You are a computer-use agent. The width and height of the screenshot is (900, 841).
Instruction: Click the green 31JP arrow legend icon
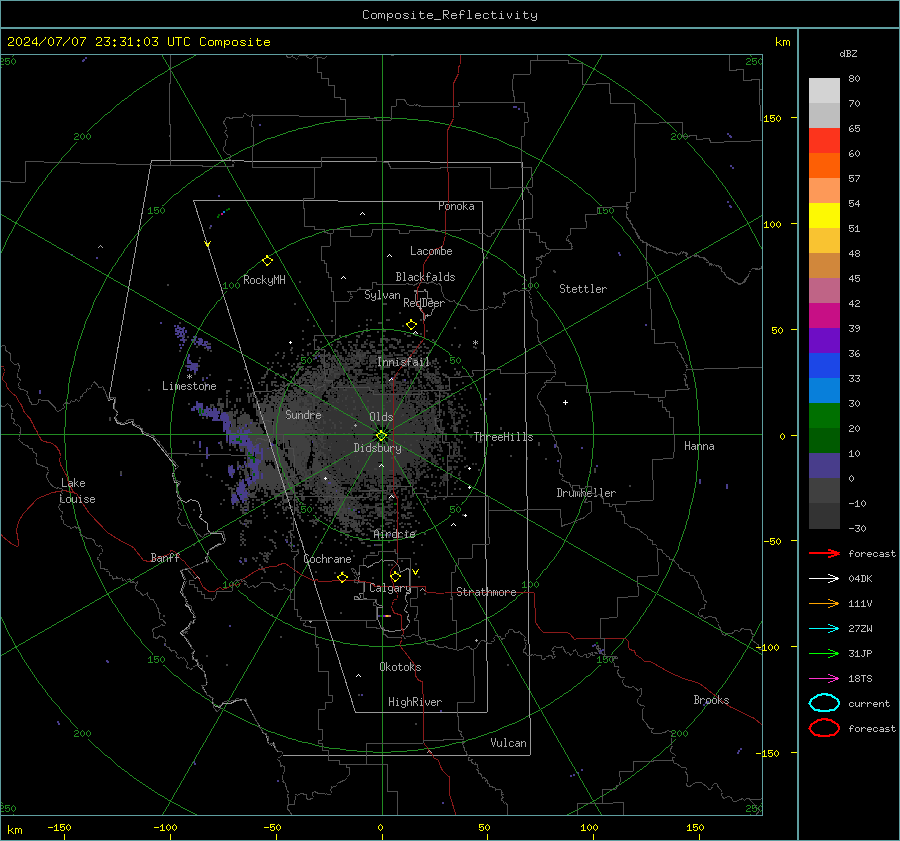point(824,653)
